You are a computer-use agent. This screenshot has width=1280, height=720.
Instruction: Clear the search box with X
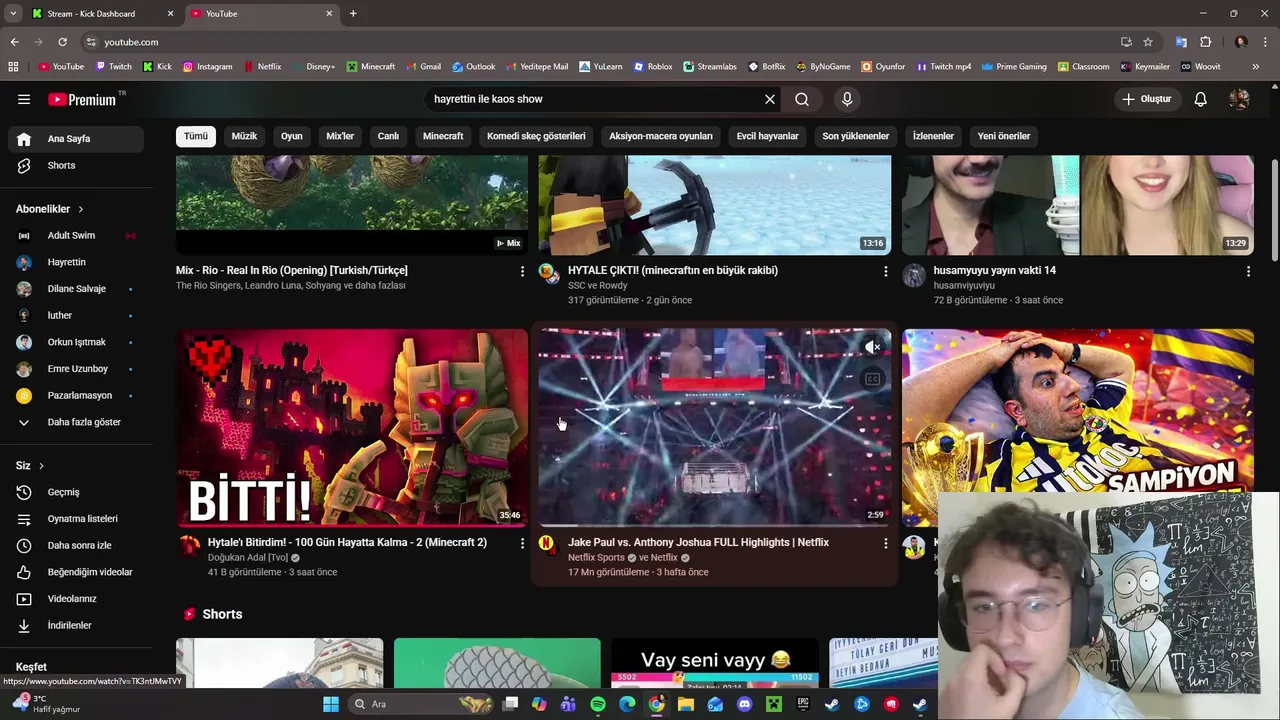click(770, 99)
